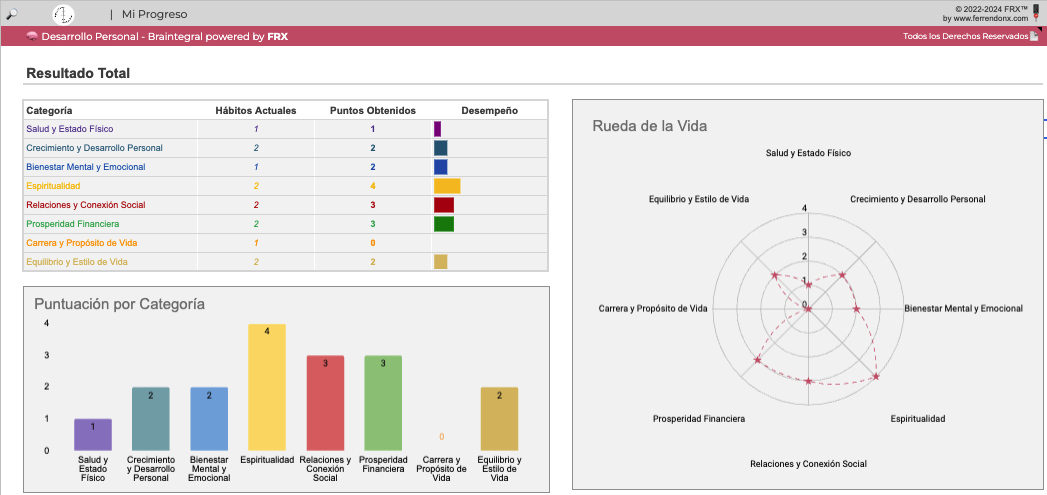Click Todos los Derechos Reservados text

tap(965, 36)
